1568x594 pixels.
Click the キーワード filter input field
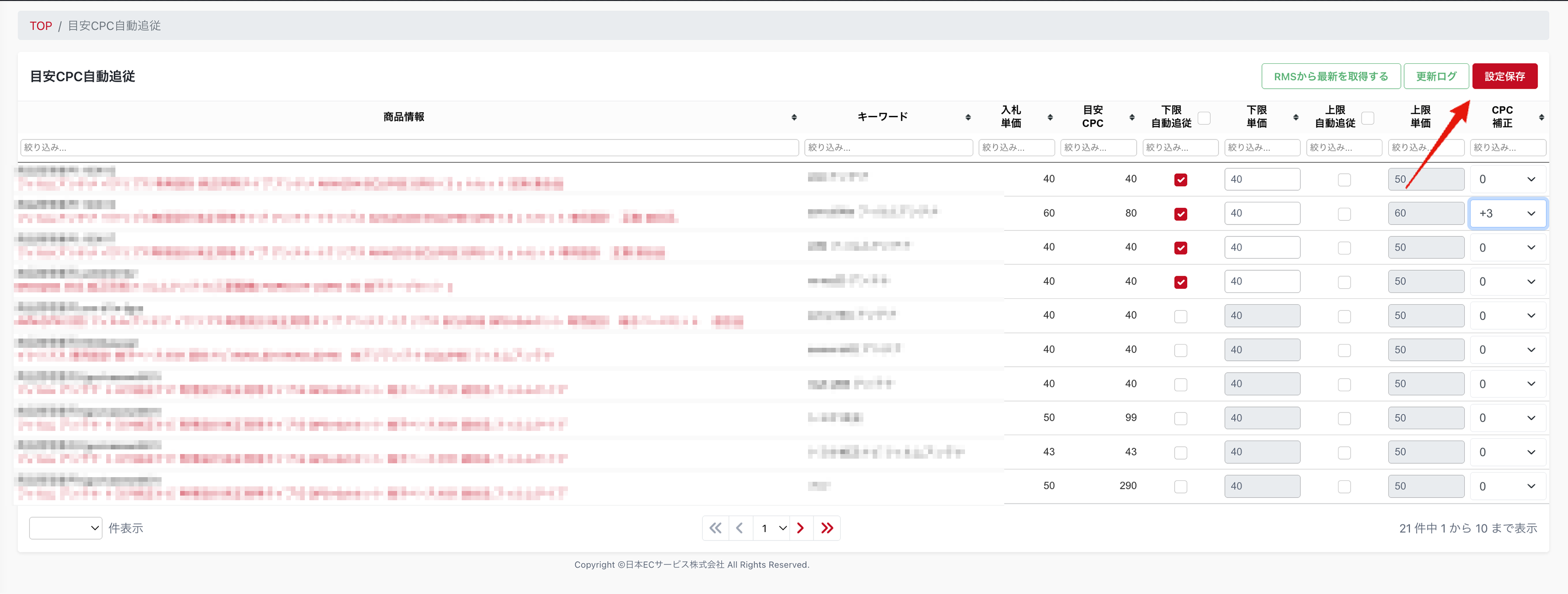[x=888, y=147]
